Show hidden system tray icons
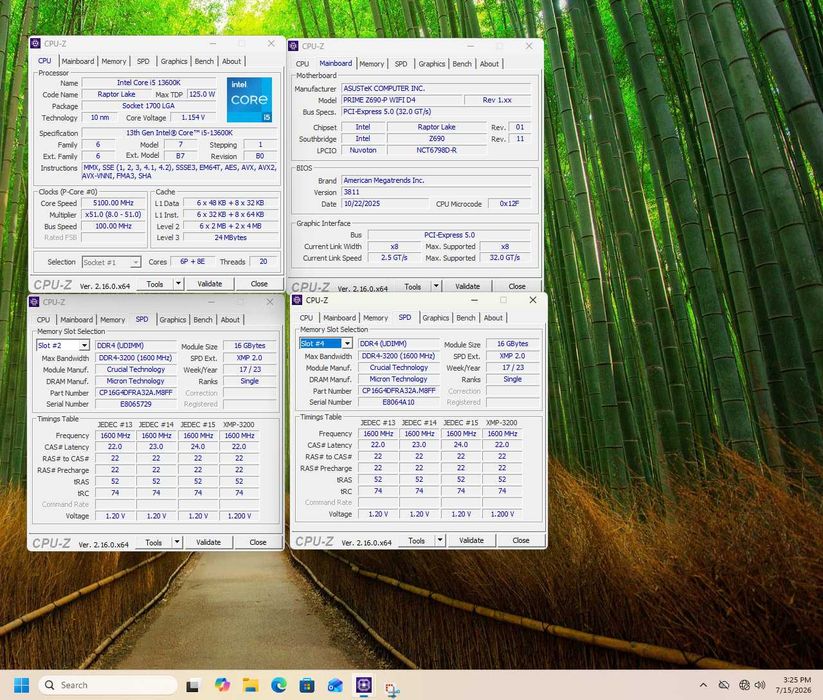Screen dimensions: 823x700 click(703, 685)
